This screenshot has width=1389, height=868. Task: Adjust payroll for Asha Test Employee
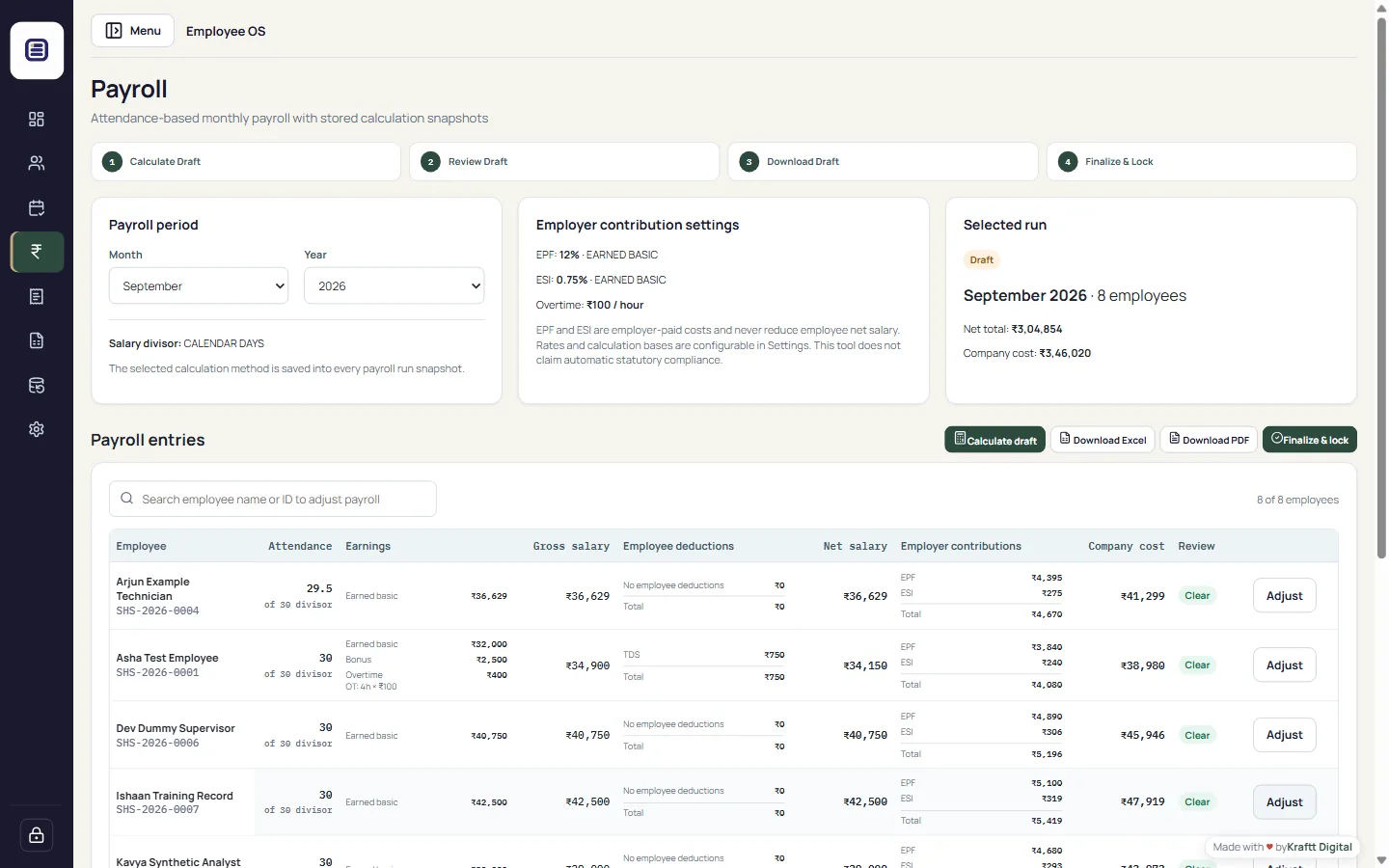click(1285, 665)
